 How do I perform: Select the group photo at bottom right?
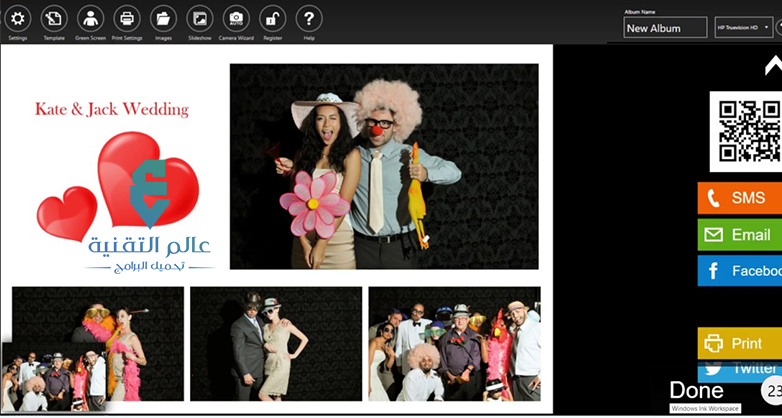coord(454,344)
